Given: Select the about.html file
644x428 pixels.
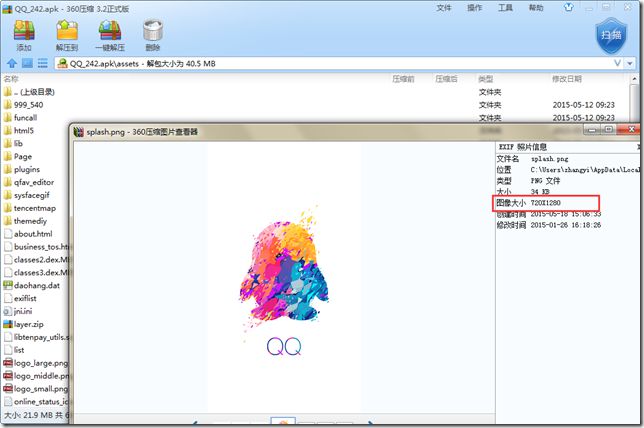Looking at the screenshot, I should tap(28, 234).
